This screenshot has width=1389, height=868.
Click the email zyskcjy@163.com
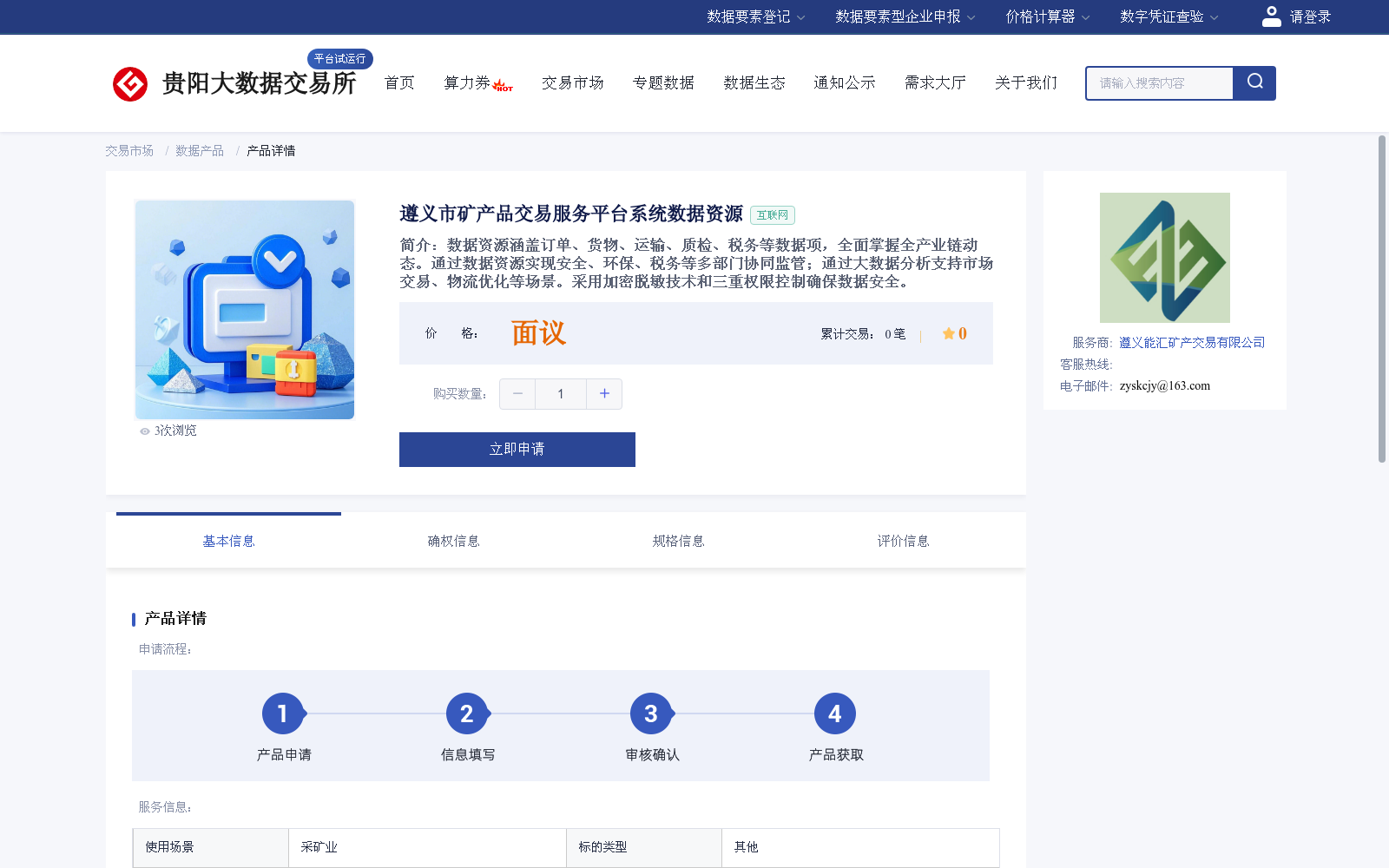pos(1165,386)
